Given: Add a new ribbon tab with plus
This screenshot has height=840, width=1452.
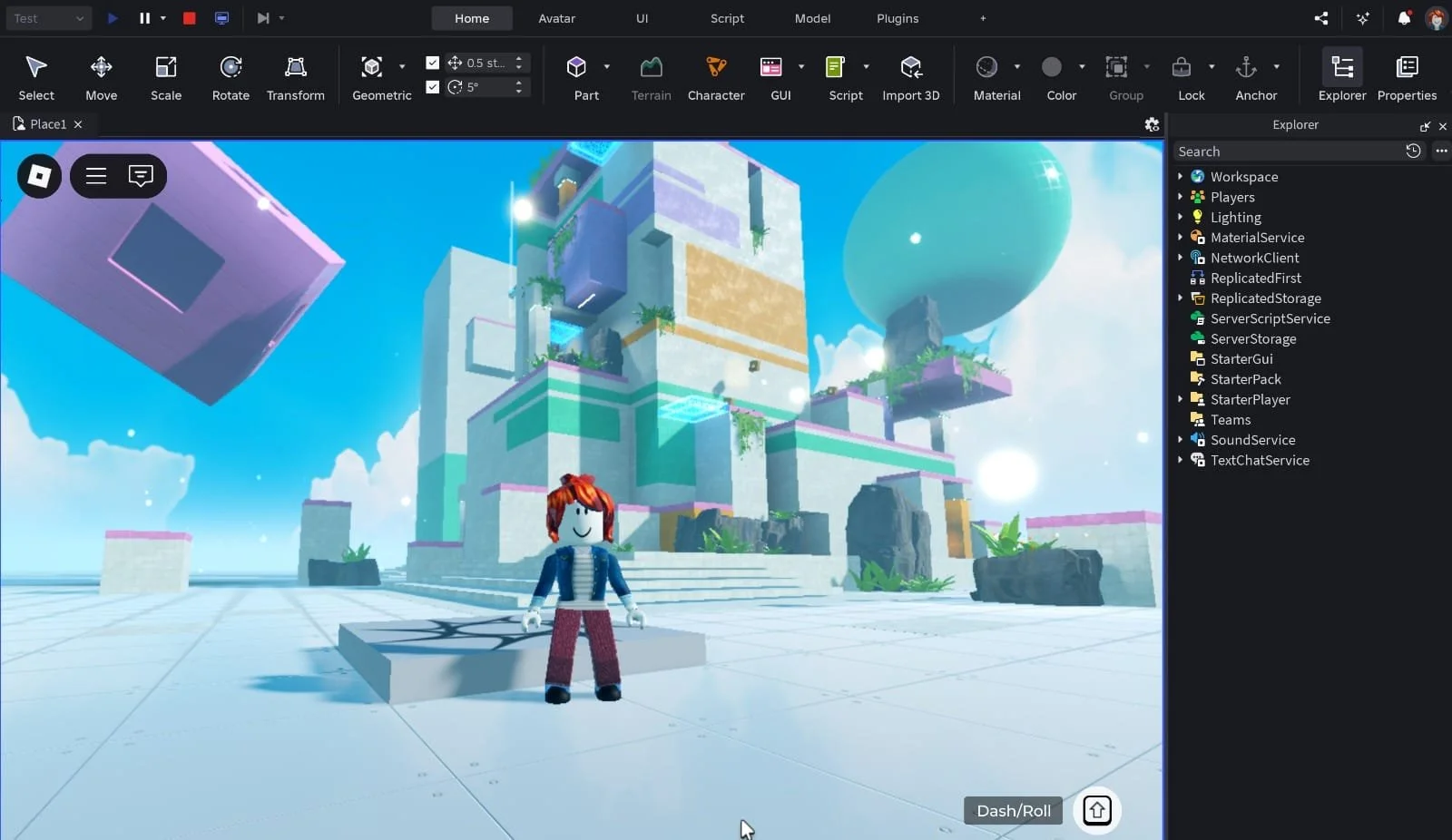Looking at the screenshot, I should pos(983,18).
